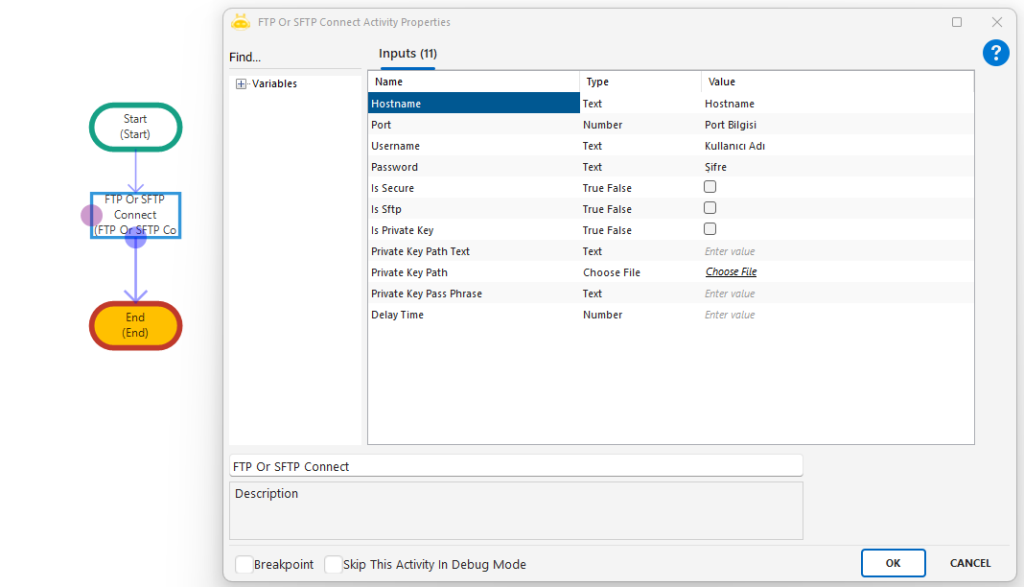The width and height of the screenshot is (1024, 587).
Task: Click the purple connector dot on FTP node
Action: [91, 215]
